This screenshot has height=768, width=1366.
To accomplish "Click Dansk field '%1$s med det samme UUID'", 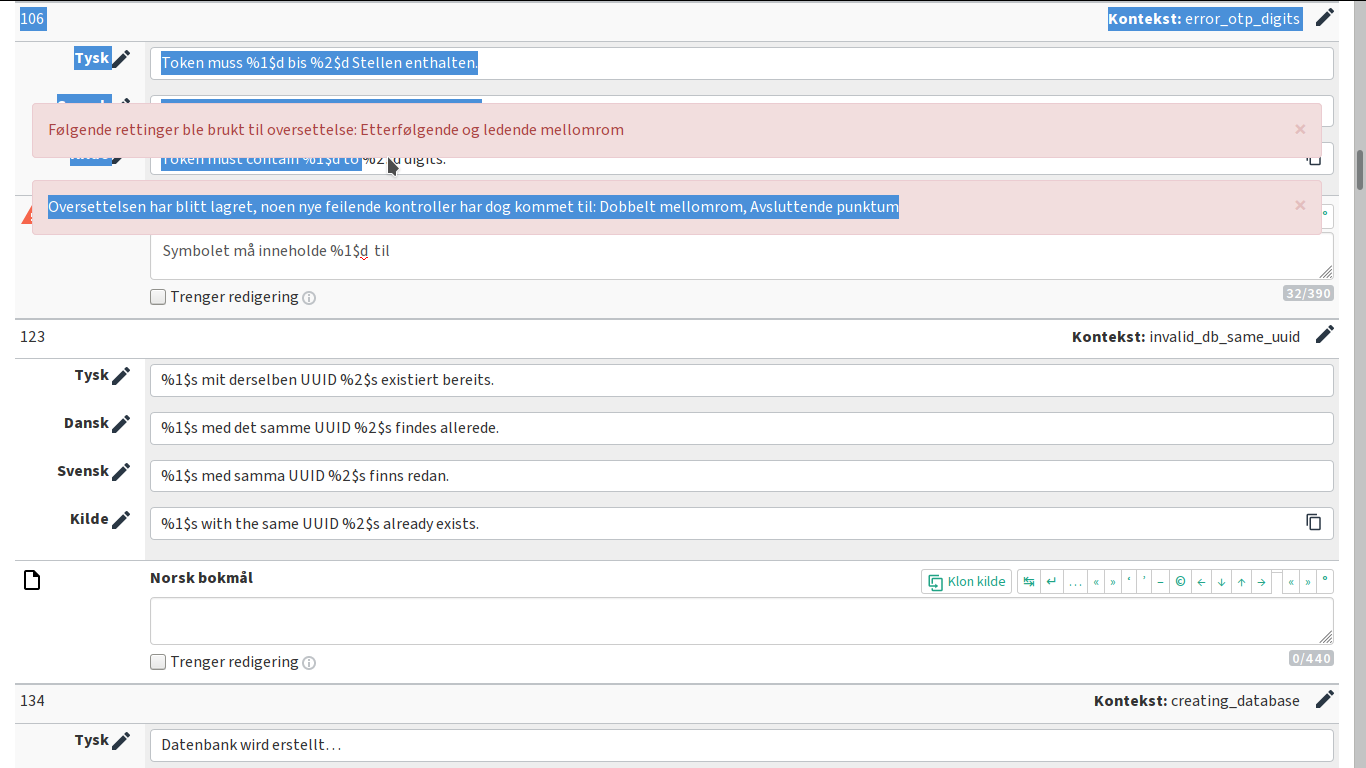I will click(742, 428).
